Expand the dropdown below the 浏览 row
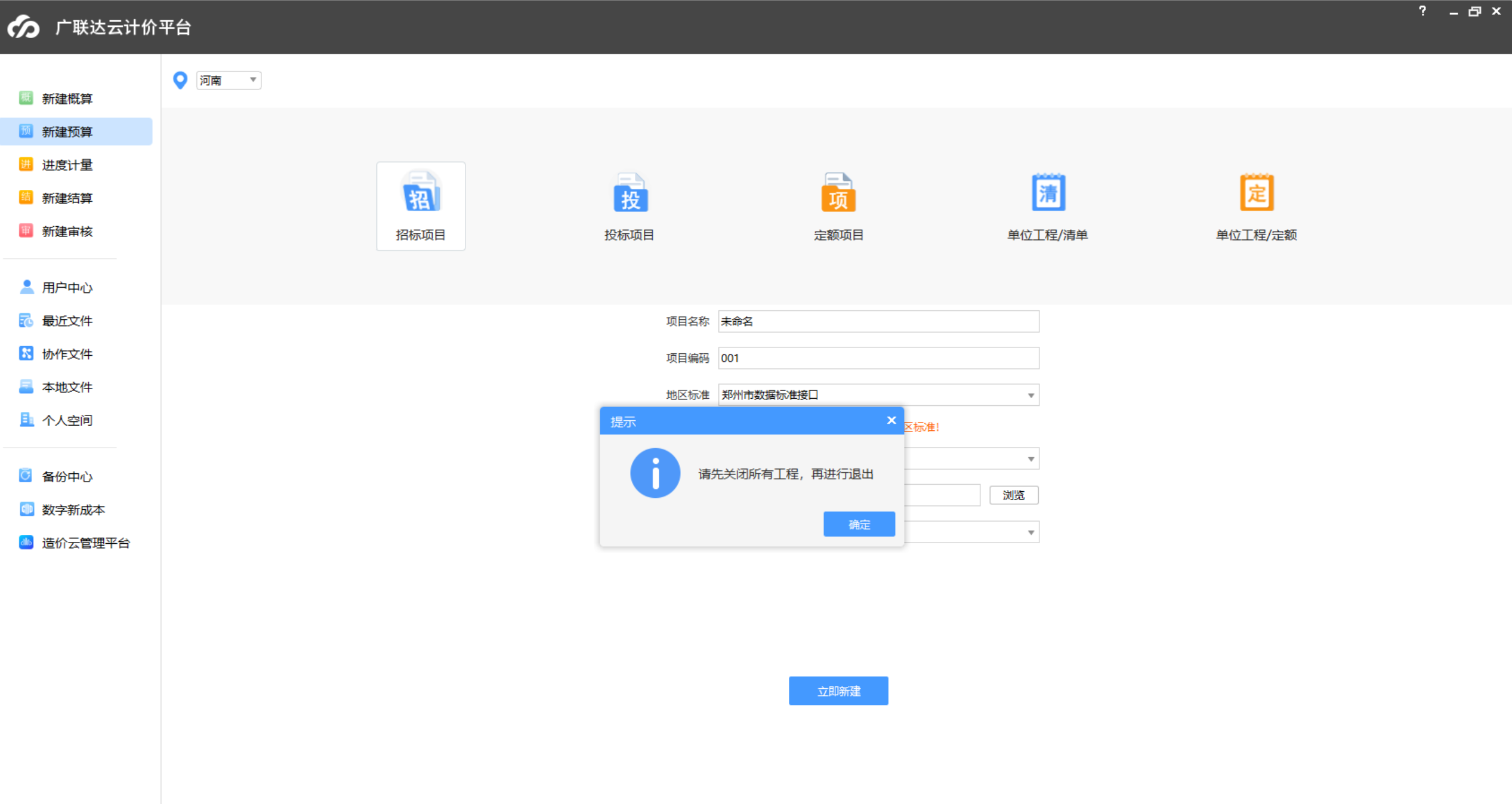 (1030, 532)
